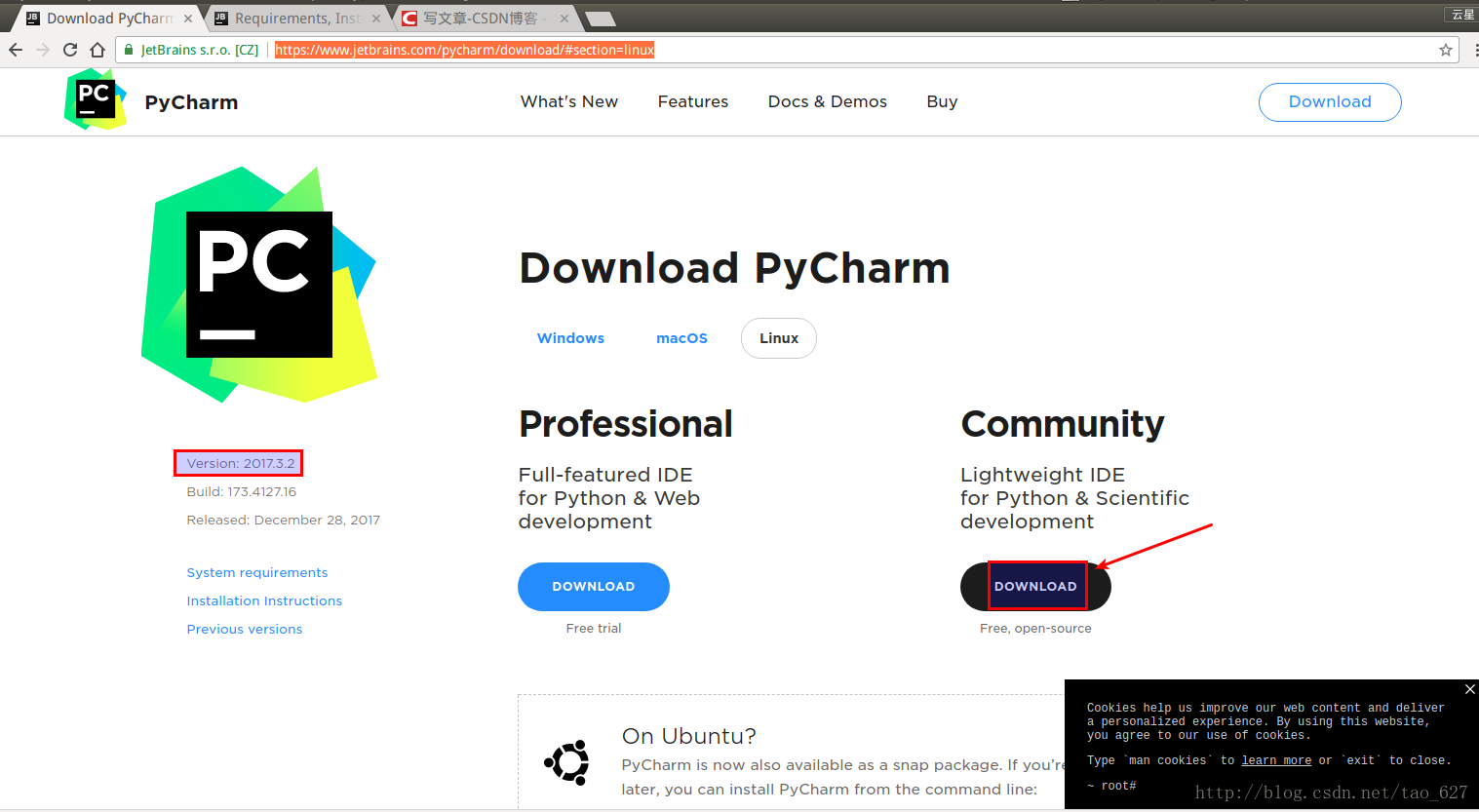Viewport: 1479px width, 812px height.
Task: Click the green secure padlock icon
Action: [x=129, y=50]
